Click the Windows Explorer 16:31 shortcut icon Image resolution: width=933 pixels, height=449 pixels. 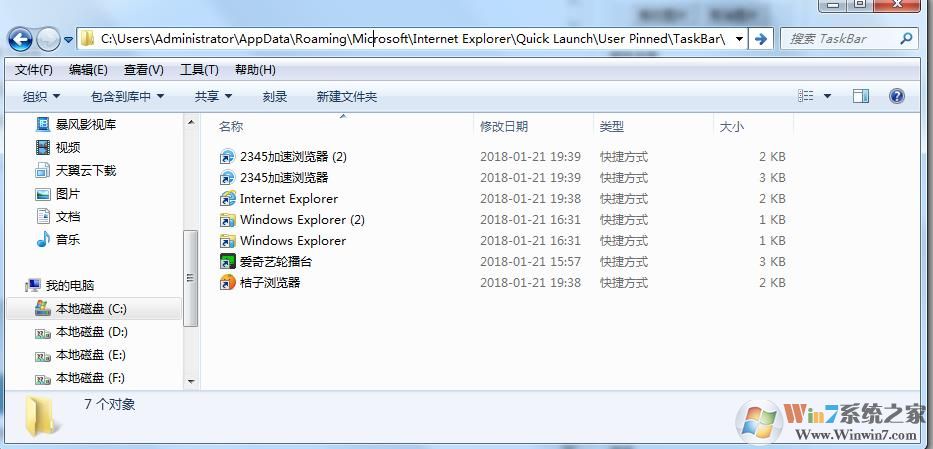pos(227,241)
